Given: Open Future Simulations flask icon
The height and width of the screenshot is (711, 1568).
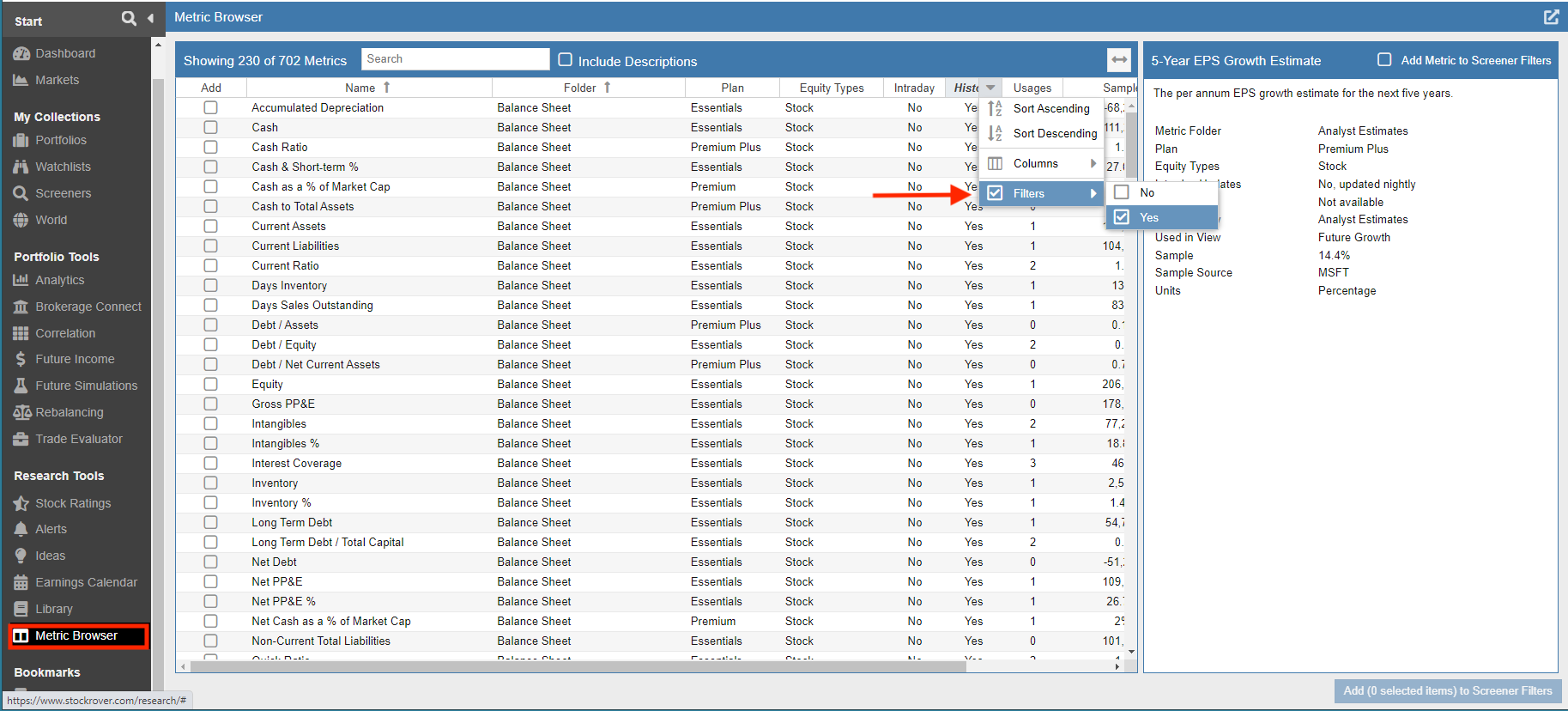Looking at the screenshot, I should pos(21,386).
